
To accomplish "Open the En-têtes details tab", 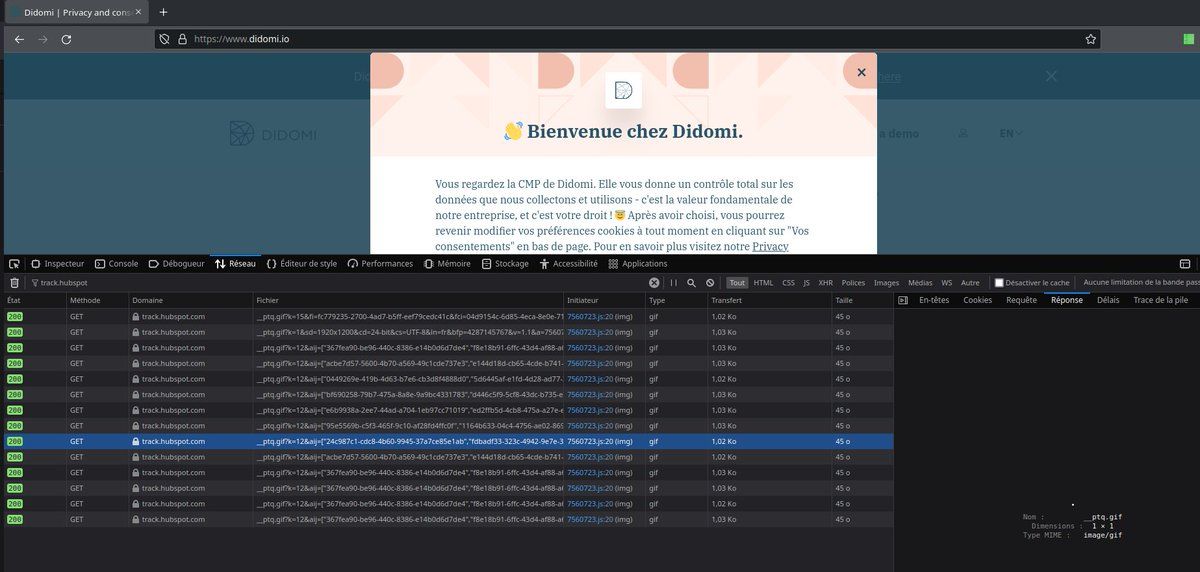I will coord(934,300).
